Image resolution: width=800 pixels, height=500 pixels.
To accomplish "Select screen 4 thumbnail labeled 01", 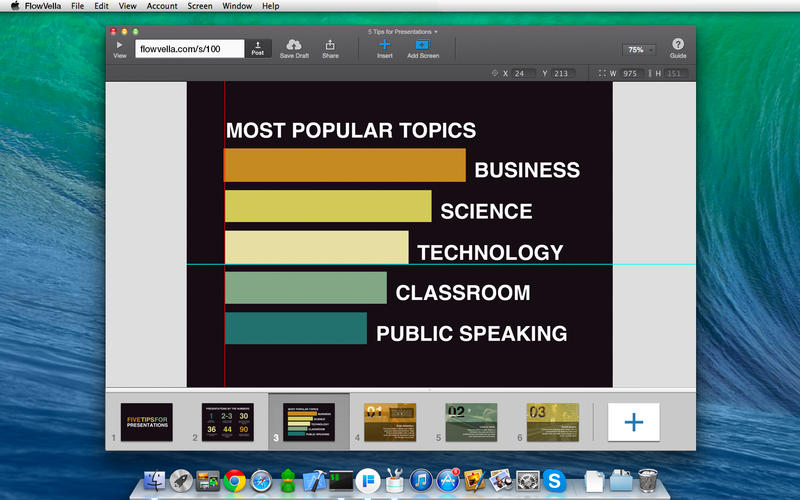I will (x=390, y=422).
